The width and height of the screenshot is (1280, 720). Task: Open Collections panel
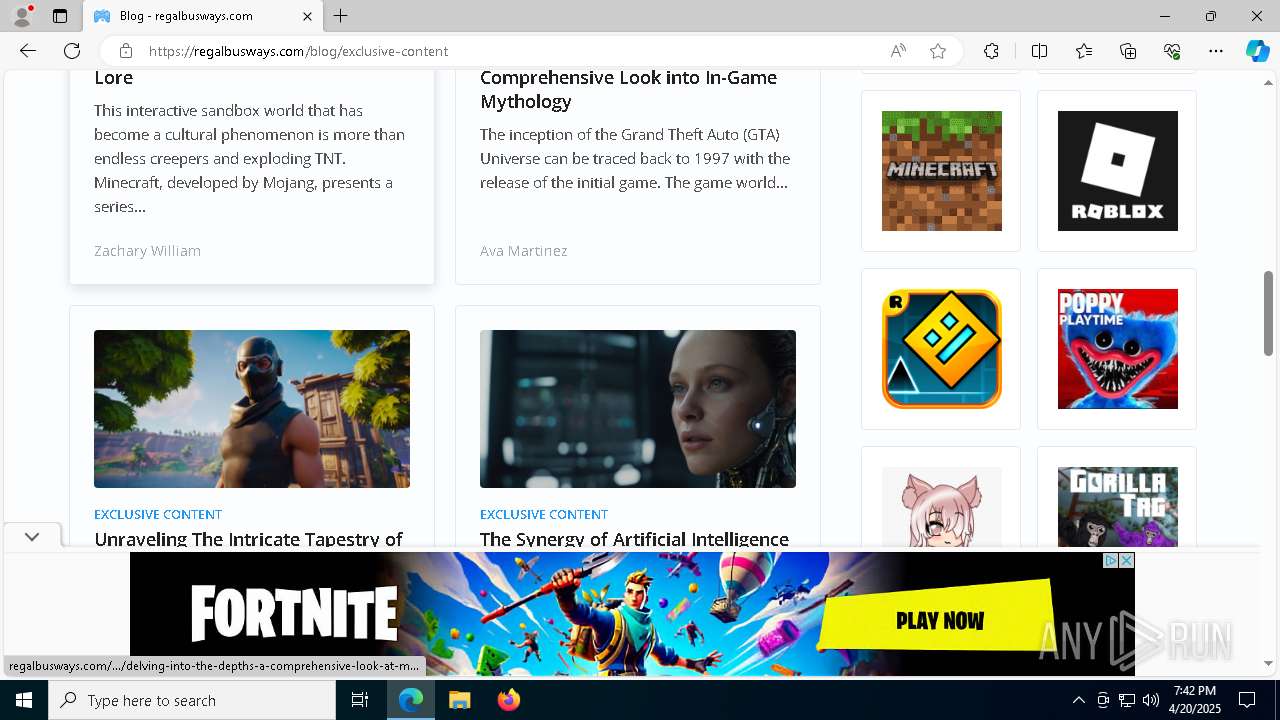pos(1128,51)
